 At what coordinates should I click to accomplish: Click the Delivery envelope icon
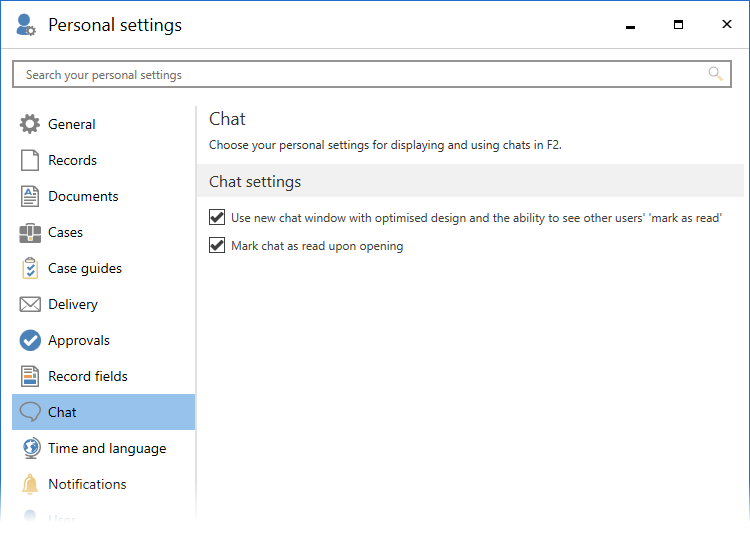point(30,304)
